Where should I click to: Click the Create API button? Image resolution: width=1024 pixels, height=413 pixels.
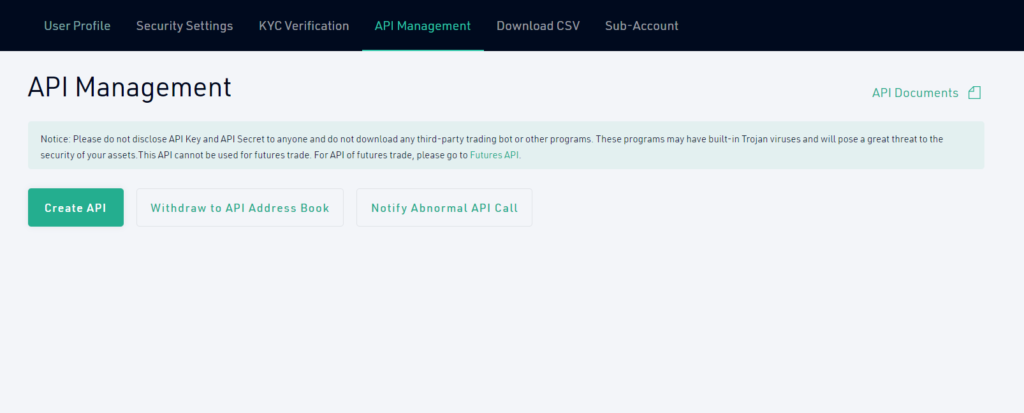point(76,208)
